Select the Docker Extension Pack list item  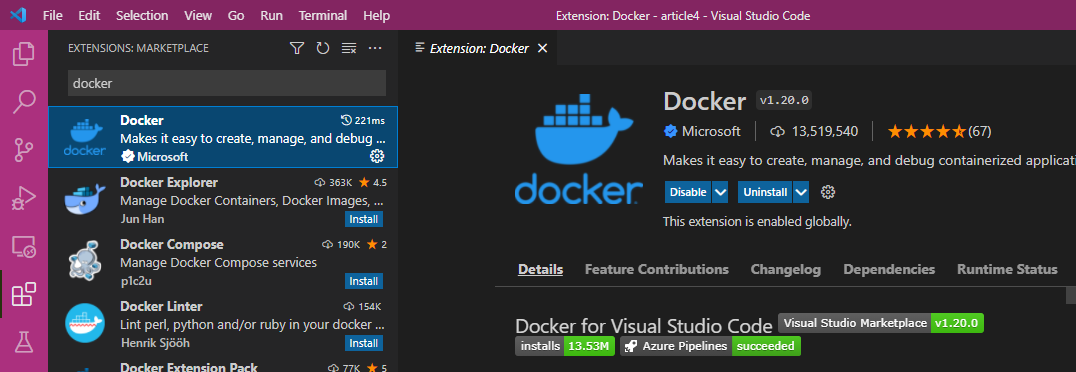[x=223, y=366]
